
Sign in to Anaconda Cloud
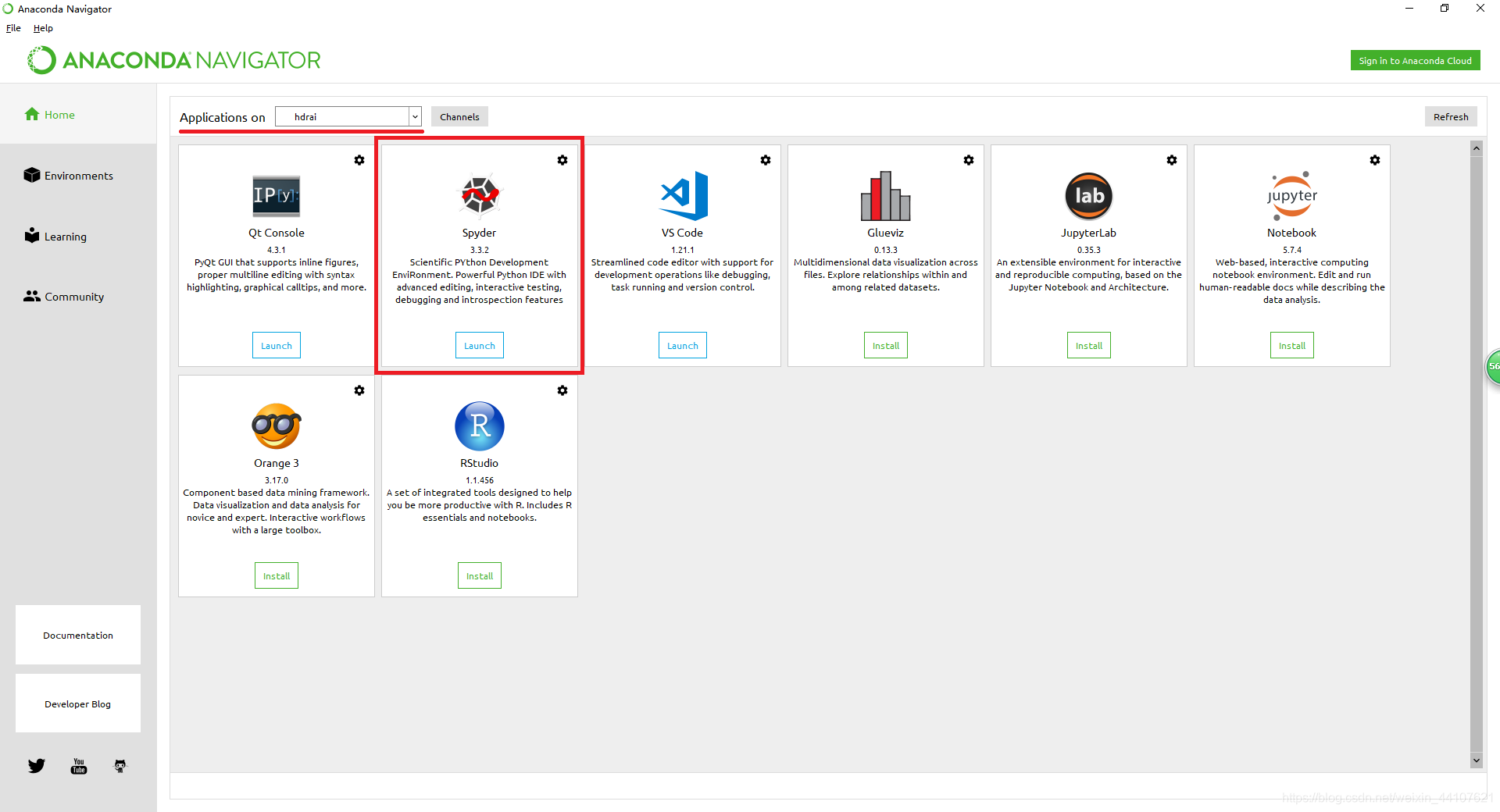1415,61
